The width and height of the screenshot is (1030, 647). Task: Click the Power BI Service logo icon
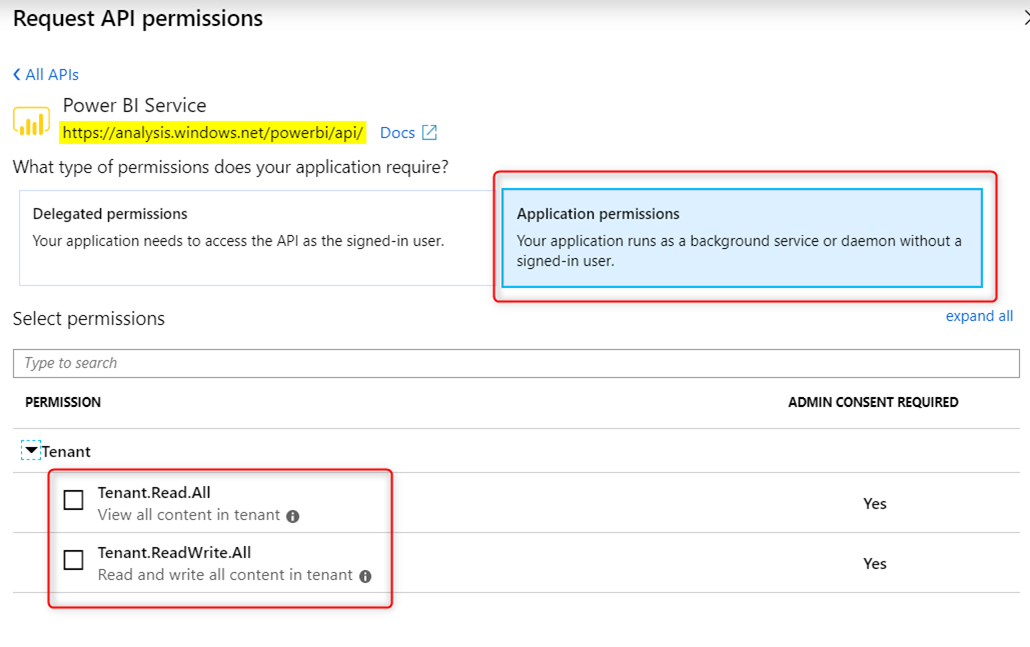(x=32, y=122)
